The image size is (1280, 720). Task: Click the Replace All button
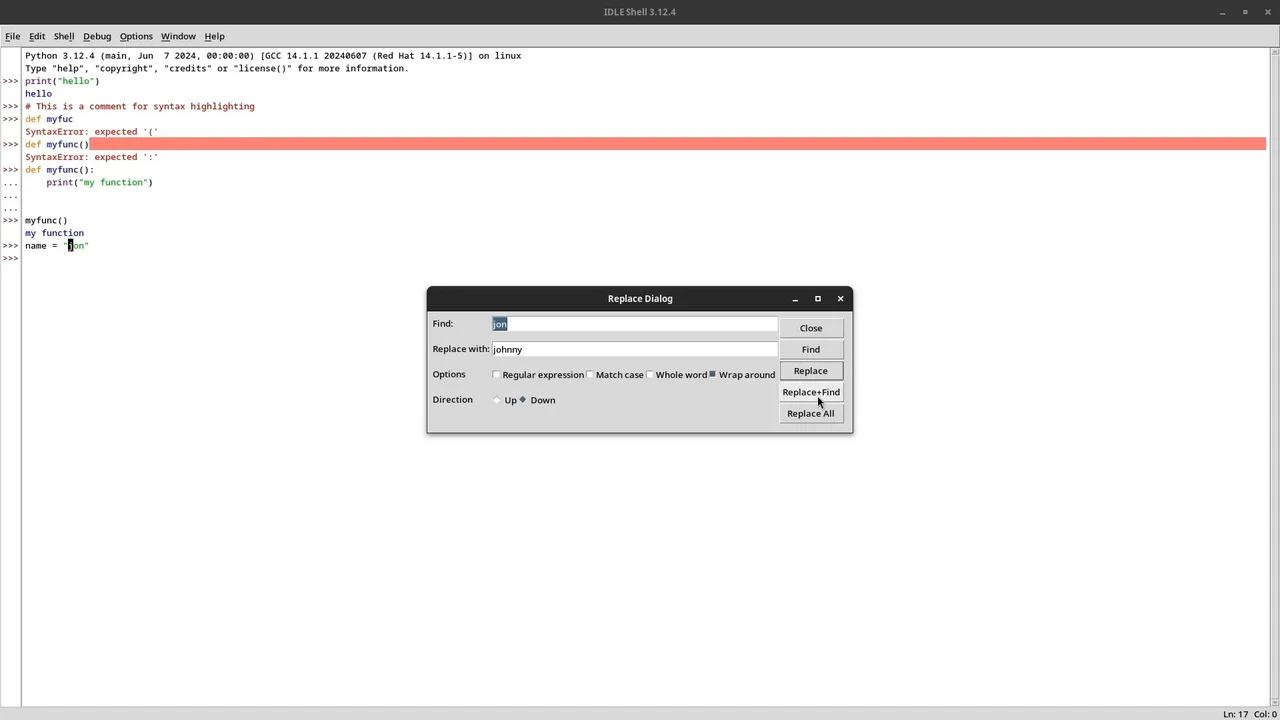(811, 413)
